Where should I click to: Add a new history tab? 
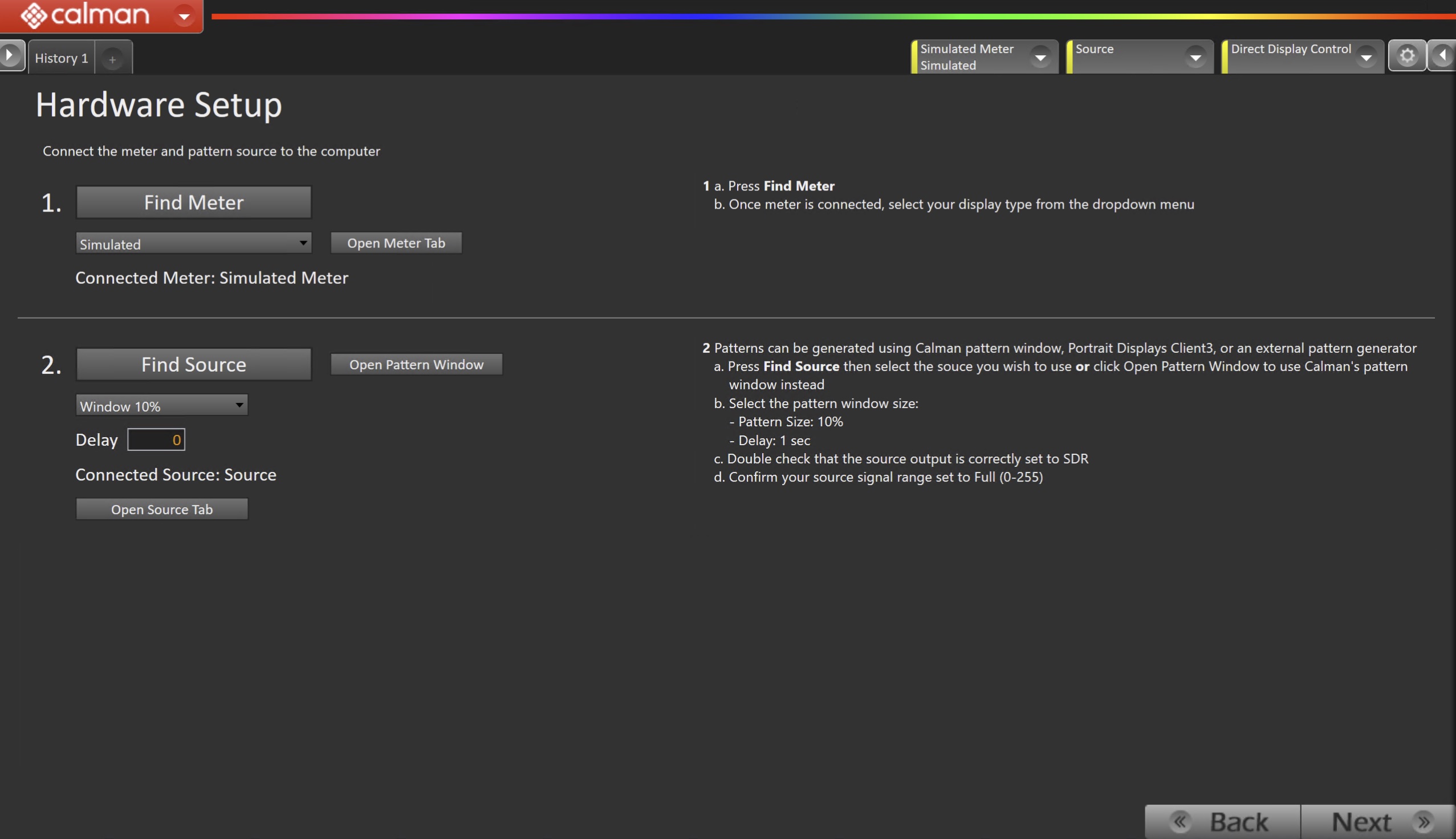coord(113,59)
